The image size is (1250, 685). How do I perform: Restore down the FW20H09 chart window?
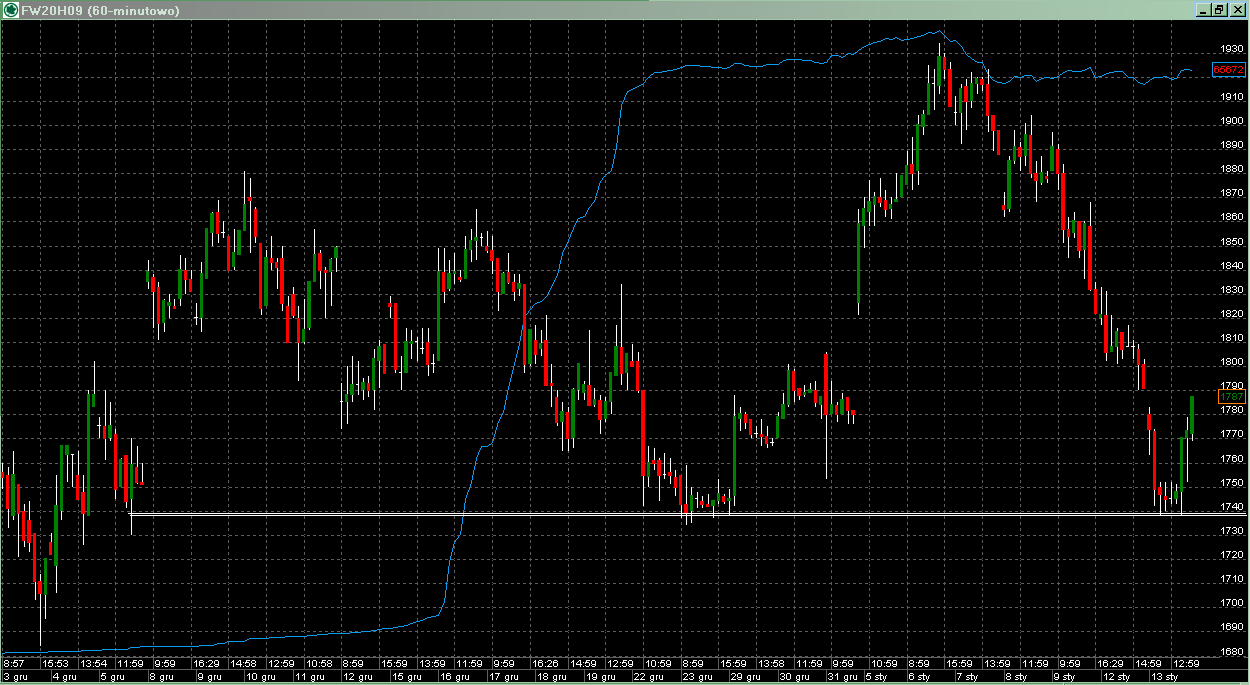(x=1219, y=9)
